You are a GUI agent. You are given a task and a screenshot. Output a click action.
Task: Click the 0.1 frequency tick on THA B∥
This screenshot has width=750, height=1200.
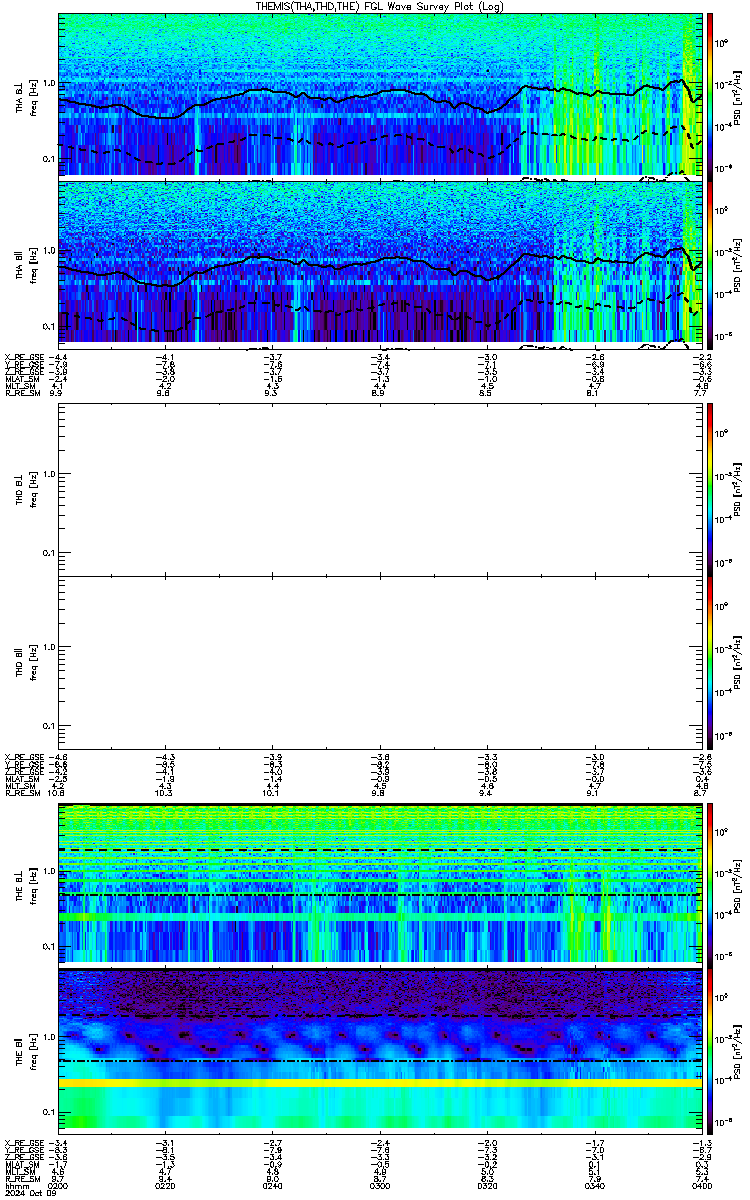[x=48, y=326]
